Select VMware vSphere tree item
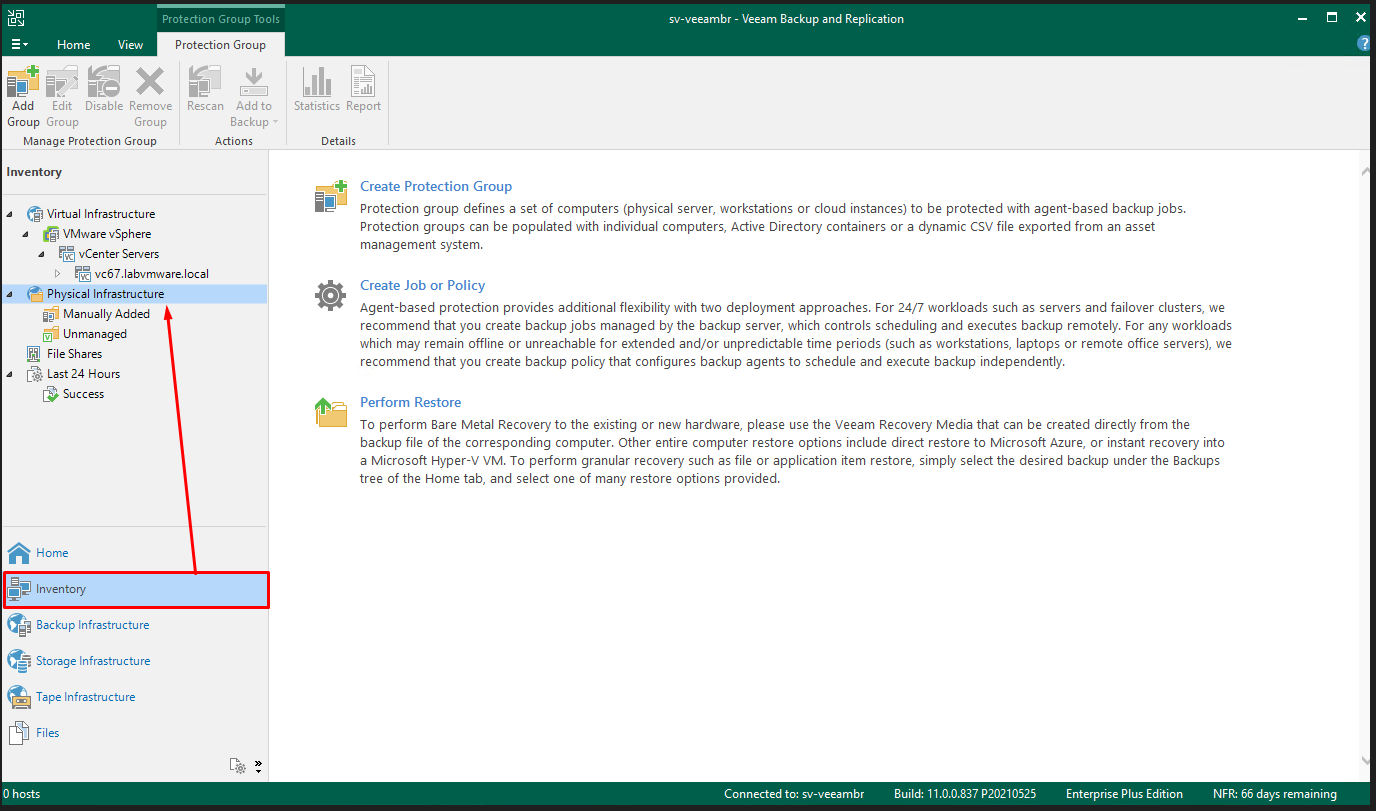Viewport: 1376px width, 811px height. pos(107,234)
